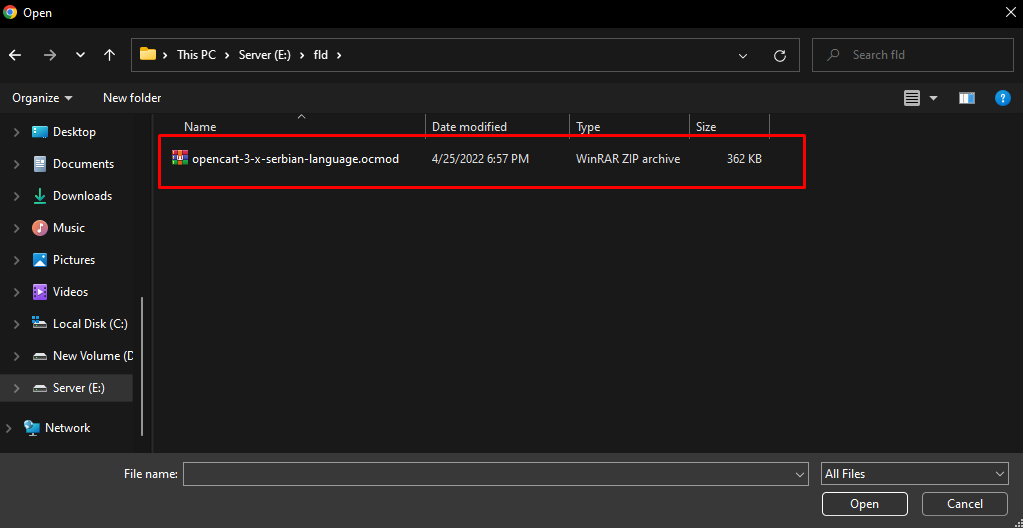Click the 362 KB size cell

click(744, 159)
